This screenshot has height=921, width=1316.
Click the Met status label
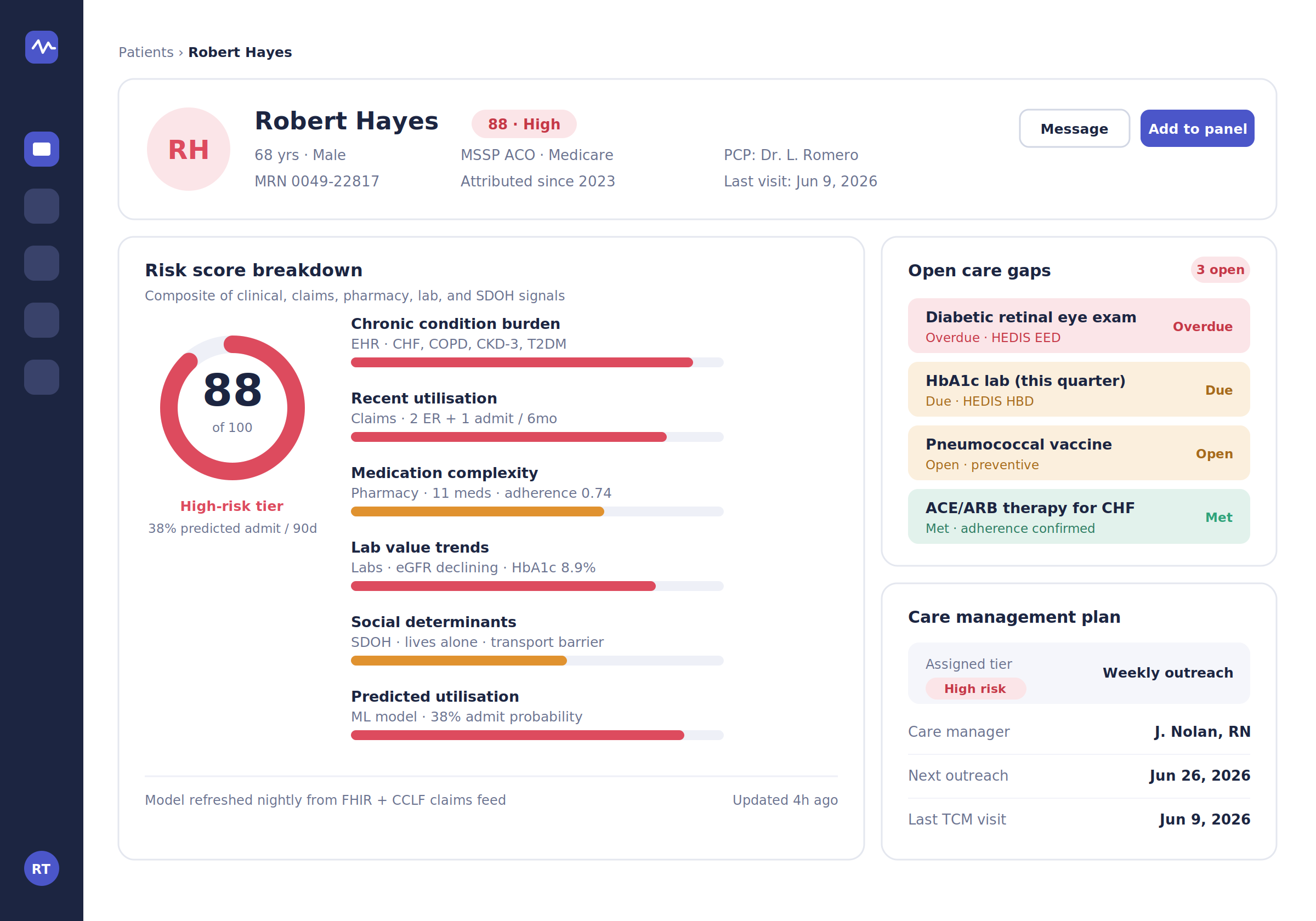1219,517
